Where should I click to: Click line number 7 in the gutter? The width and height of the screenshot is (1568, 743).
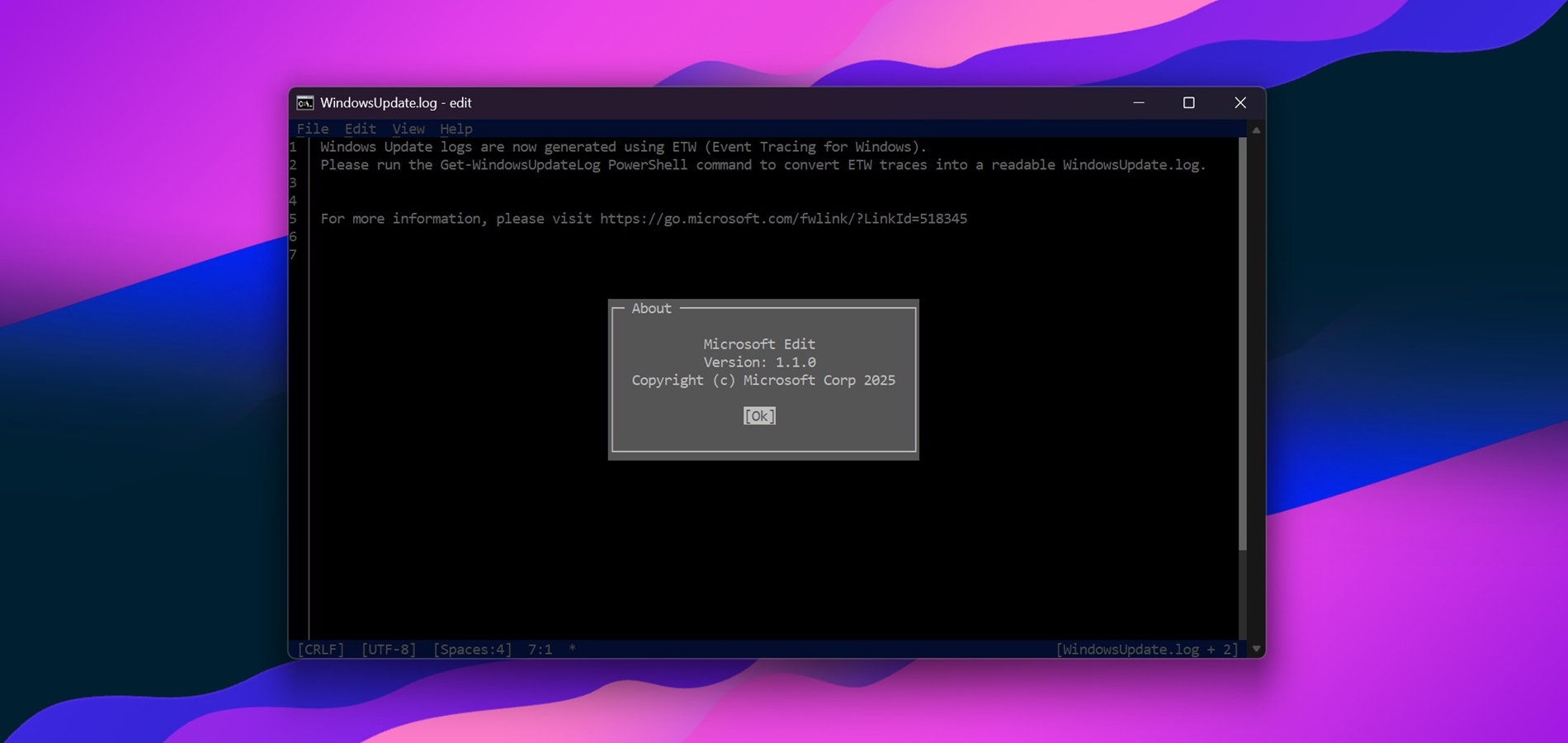(x=293, y=255)
